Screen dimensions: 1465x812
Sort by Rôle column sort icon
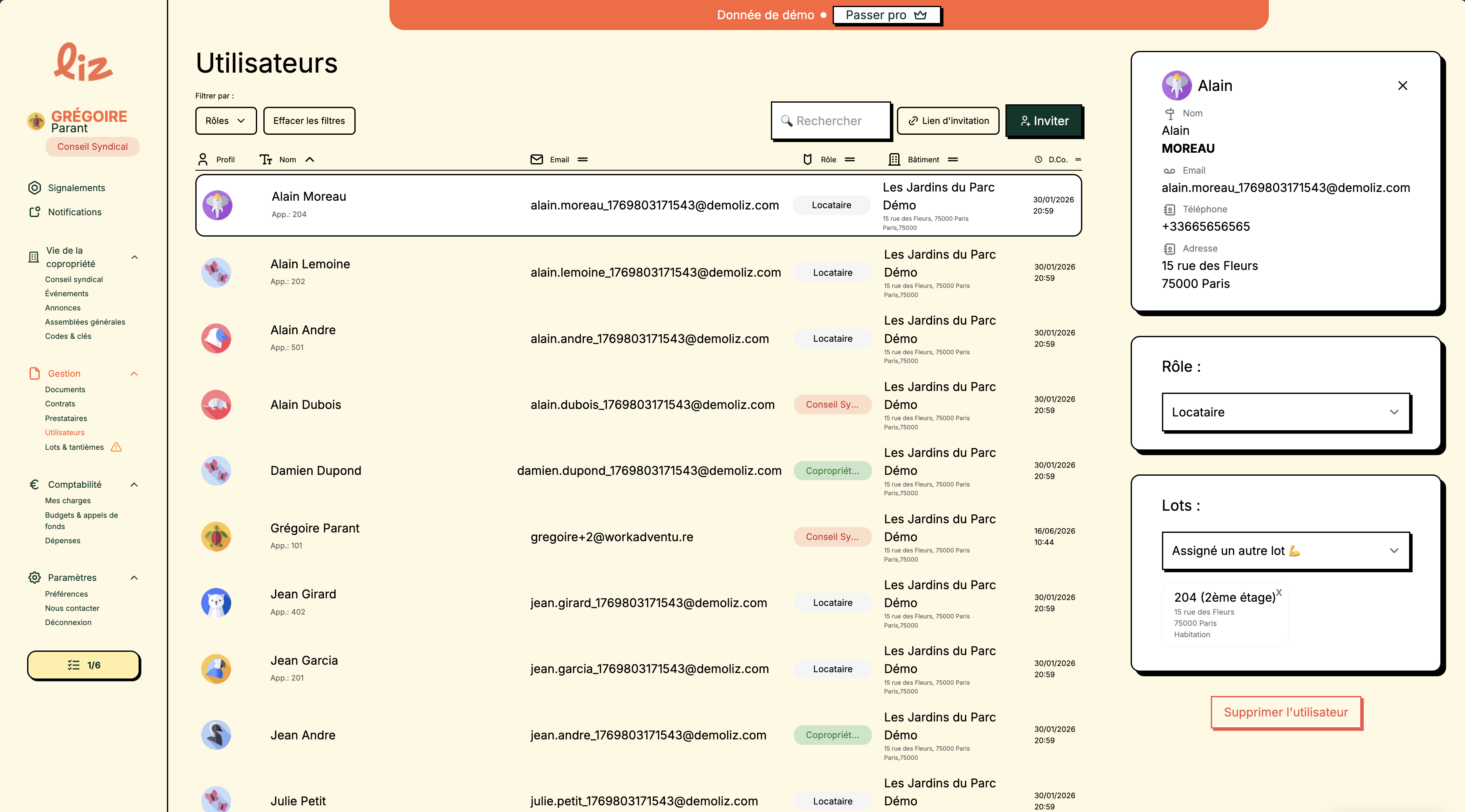pyautogui.click(x=850, y=160)
